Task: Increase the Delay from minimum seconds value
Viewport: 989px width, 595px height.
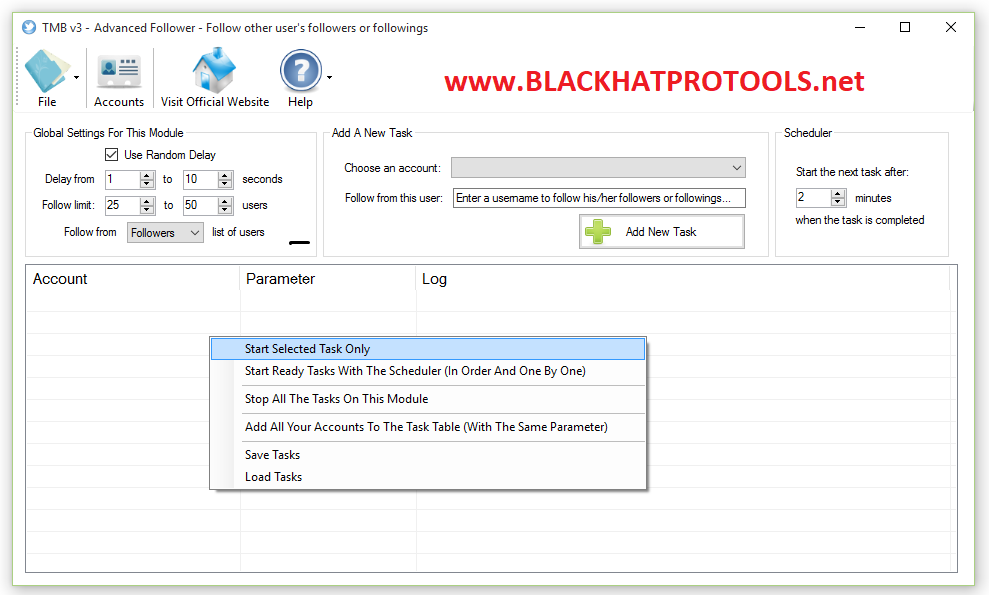Action: coord(147,175)
